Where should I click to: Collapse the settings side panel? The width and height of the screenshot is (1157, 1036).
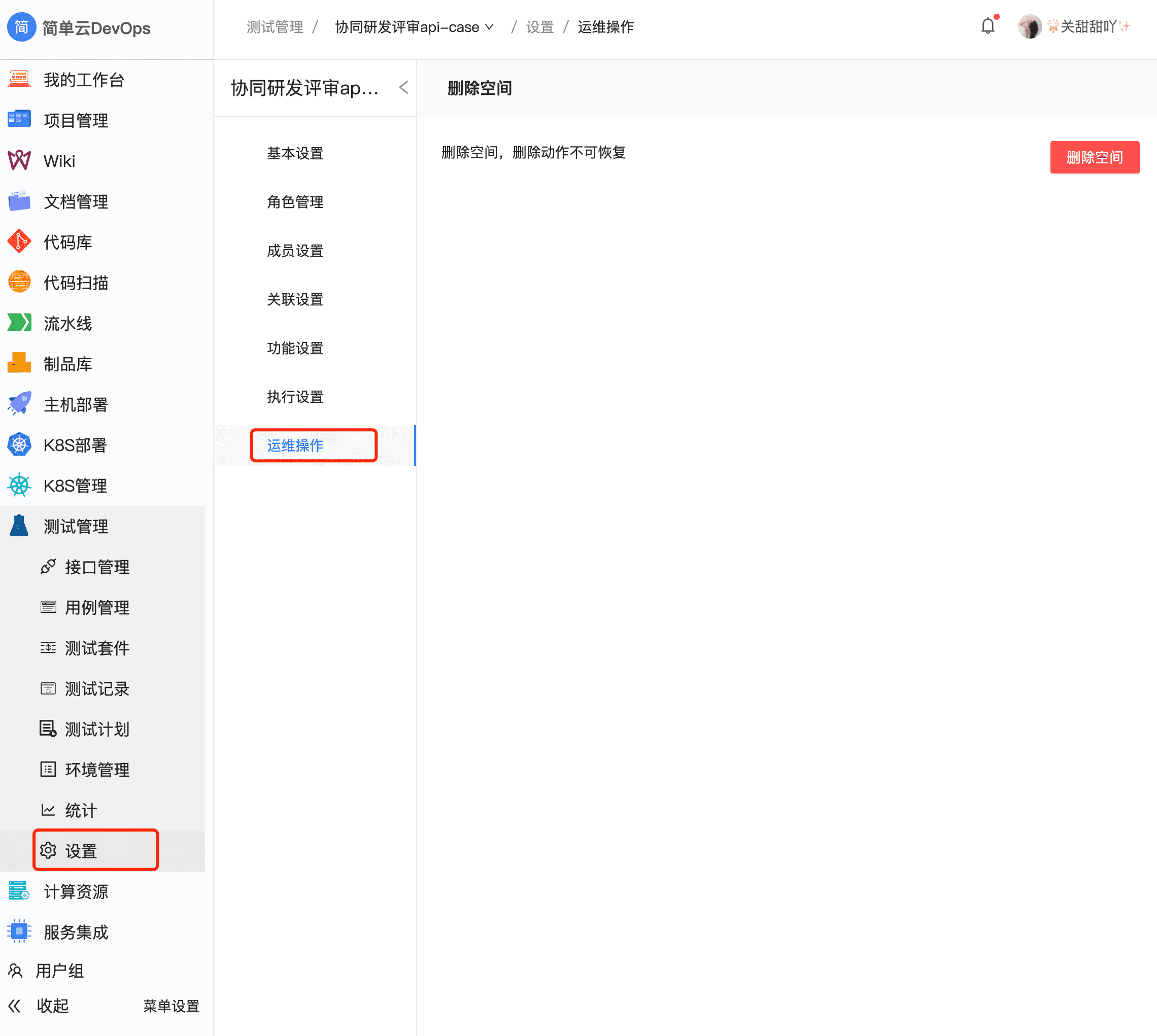click(x=403, y=88)
